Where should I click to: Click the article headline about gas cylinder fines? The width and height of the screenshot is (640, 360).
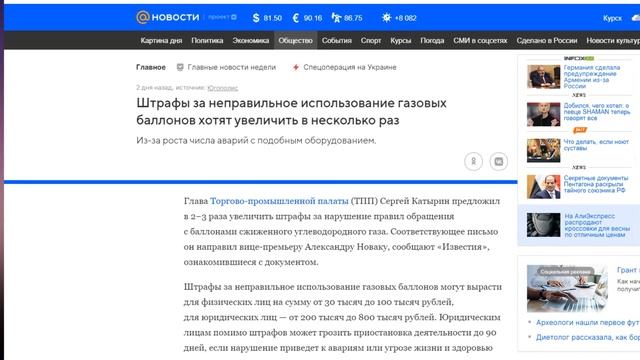coord(291,111)
